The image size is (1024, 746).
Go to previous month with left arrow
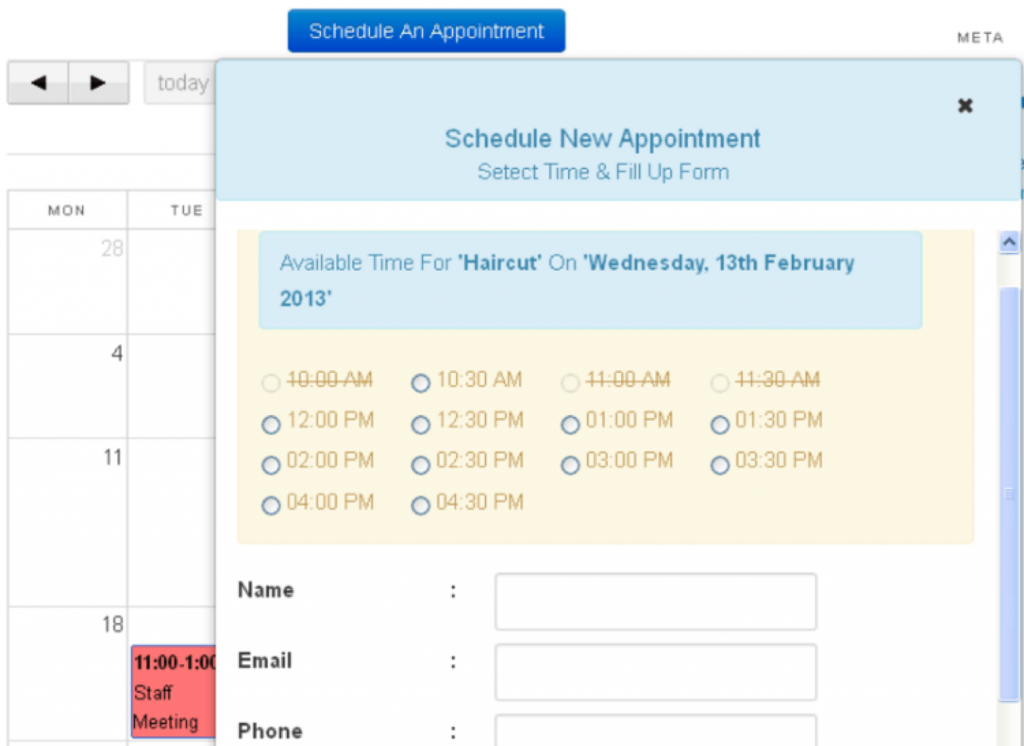click(38, 83)
